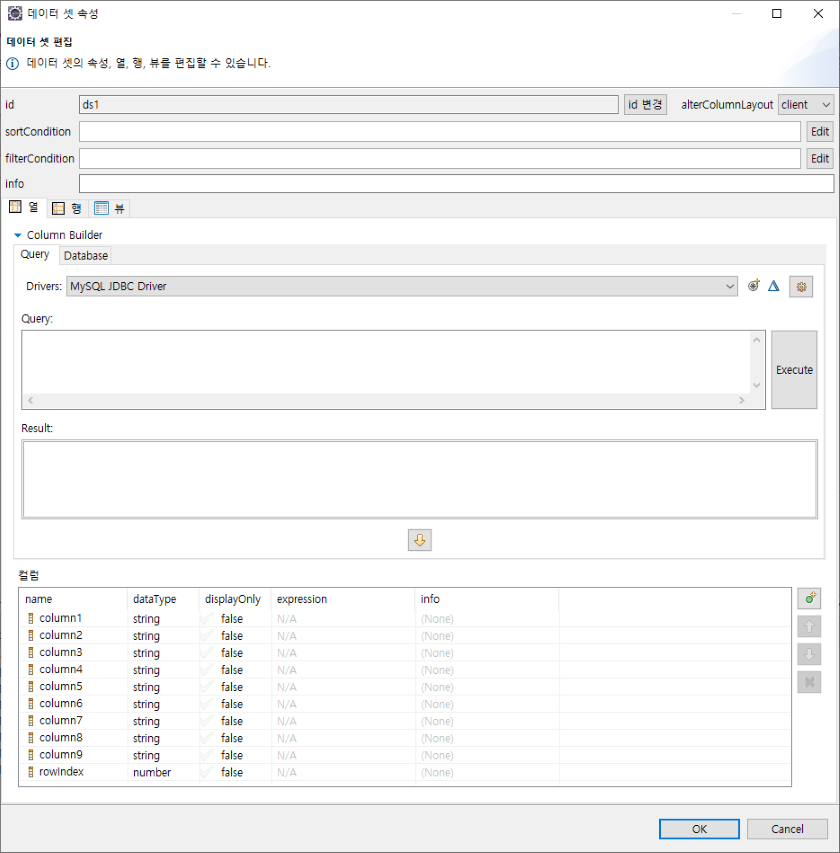Toggle displayOnly checkbox for rowIndex
The image size is (840, 853).
pos(207,772)
